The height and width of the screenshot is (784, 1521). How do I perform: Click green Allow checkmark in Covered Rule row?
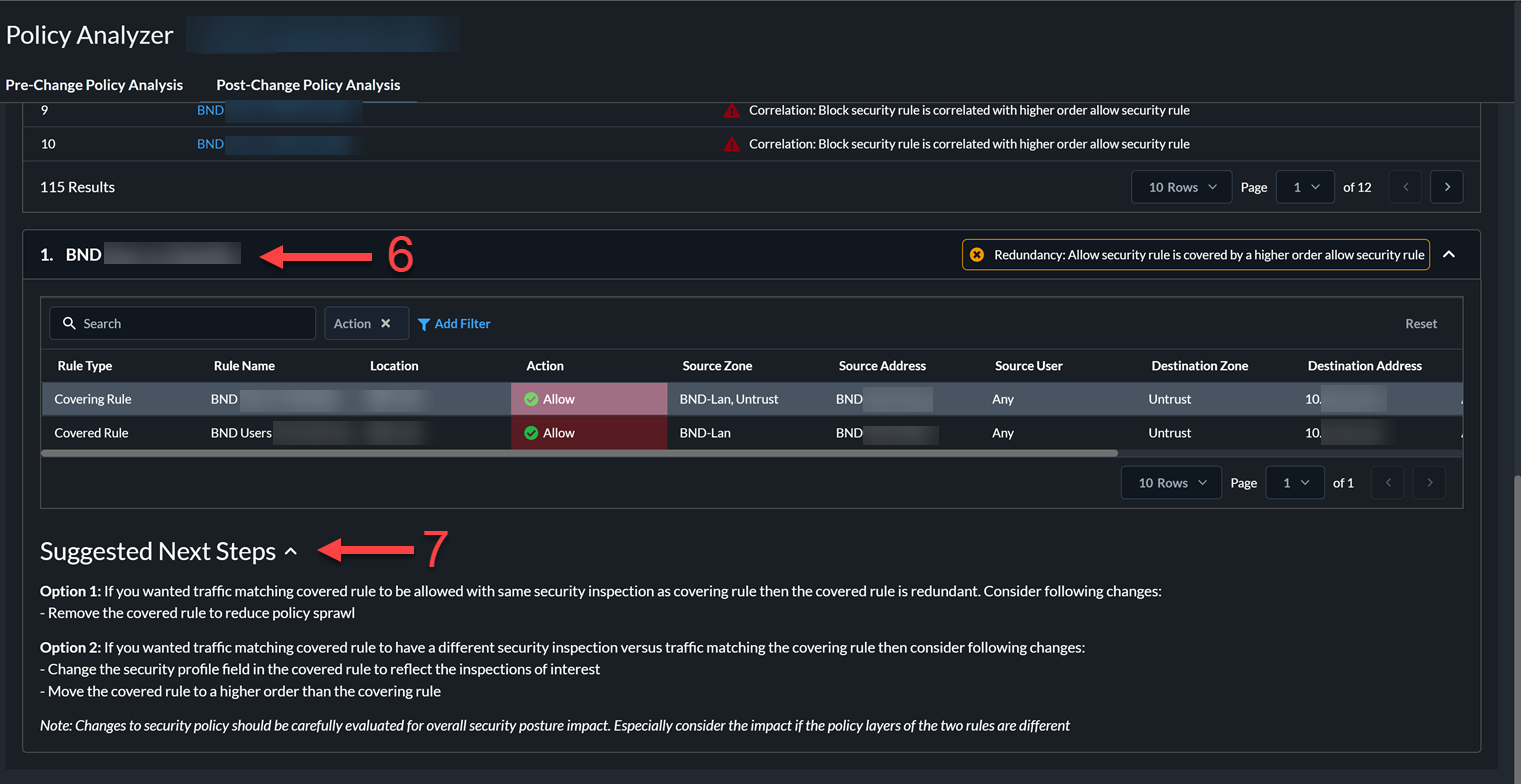531,433
